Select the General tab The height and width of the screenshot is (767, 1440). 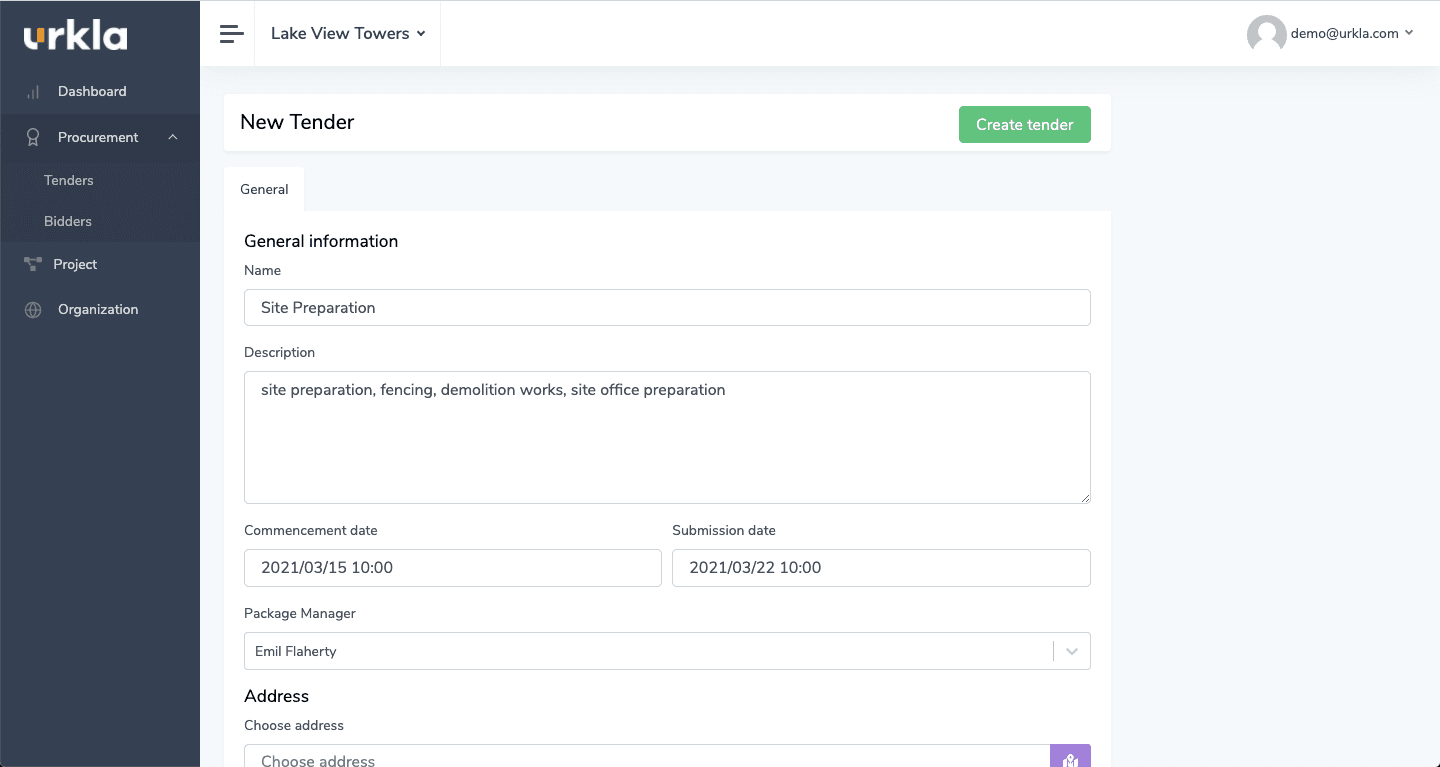tap(264, 189)
